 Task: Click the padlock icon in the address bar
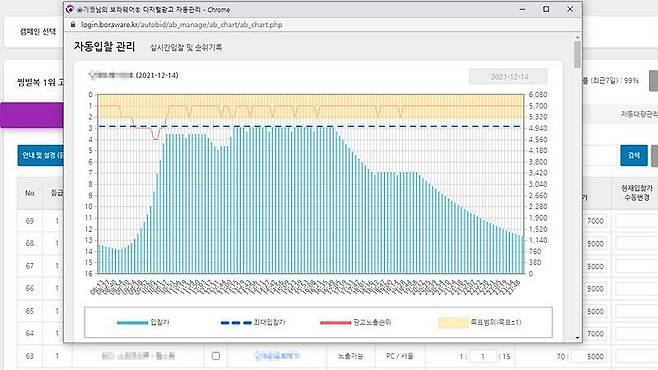coord(73,25)
